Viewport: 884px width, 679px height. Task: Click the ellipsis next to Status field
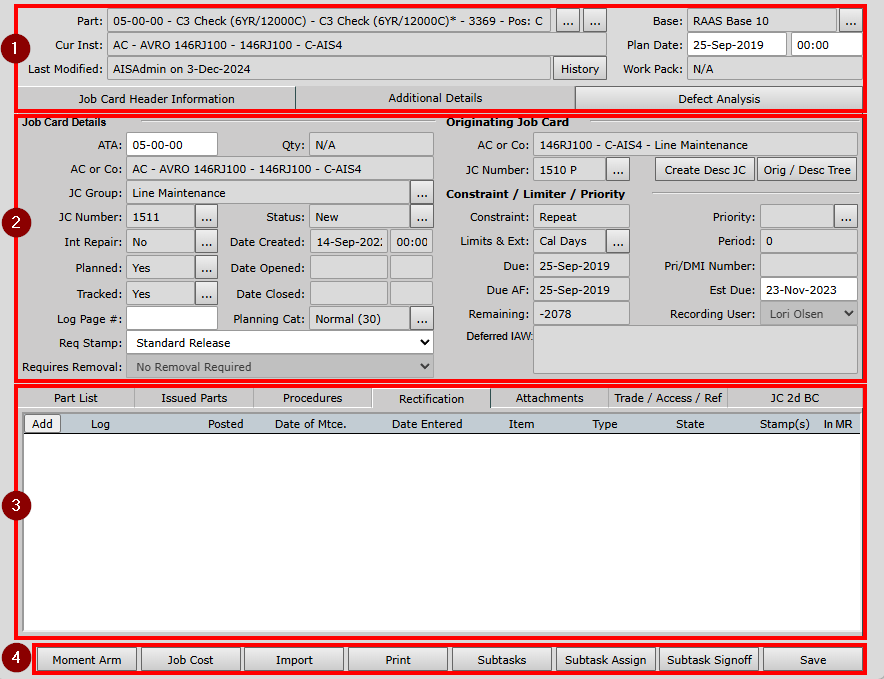pos(421,217)
